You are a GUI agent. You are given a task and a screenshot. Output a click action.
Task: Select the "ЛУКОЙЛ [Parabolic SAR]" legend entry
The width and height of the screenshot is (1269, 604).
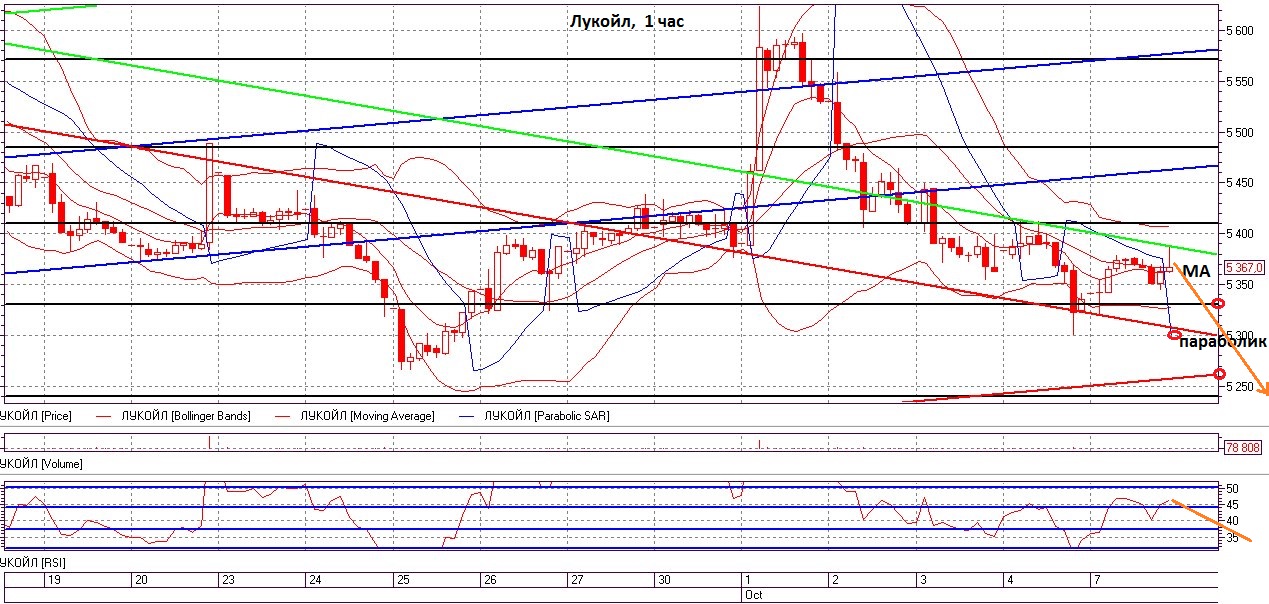point(546,415)
